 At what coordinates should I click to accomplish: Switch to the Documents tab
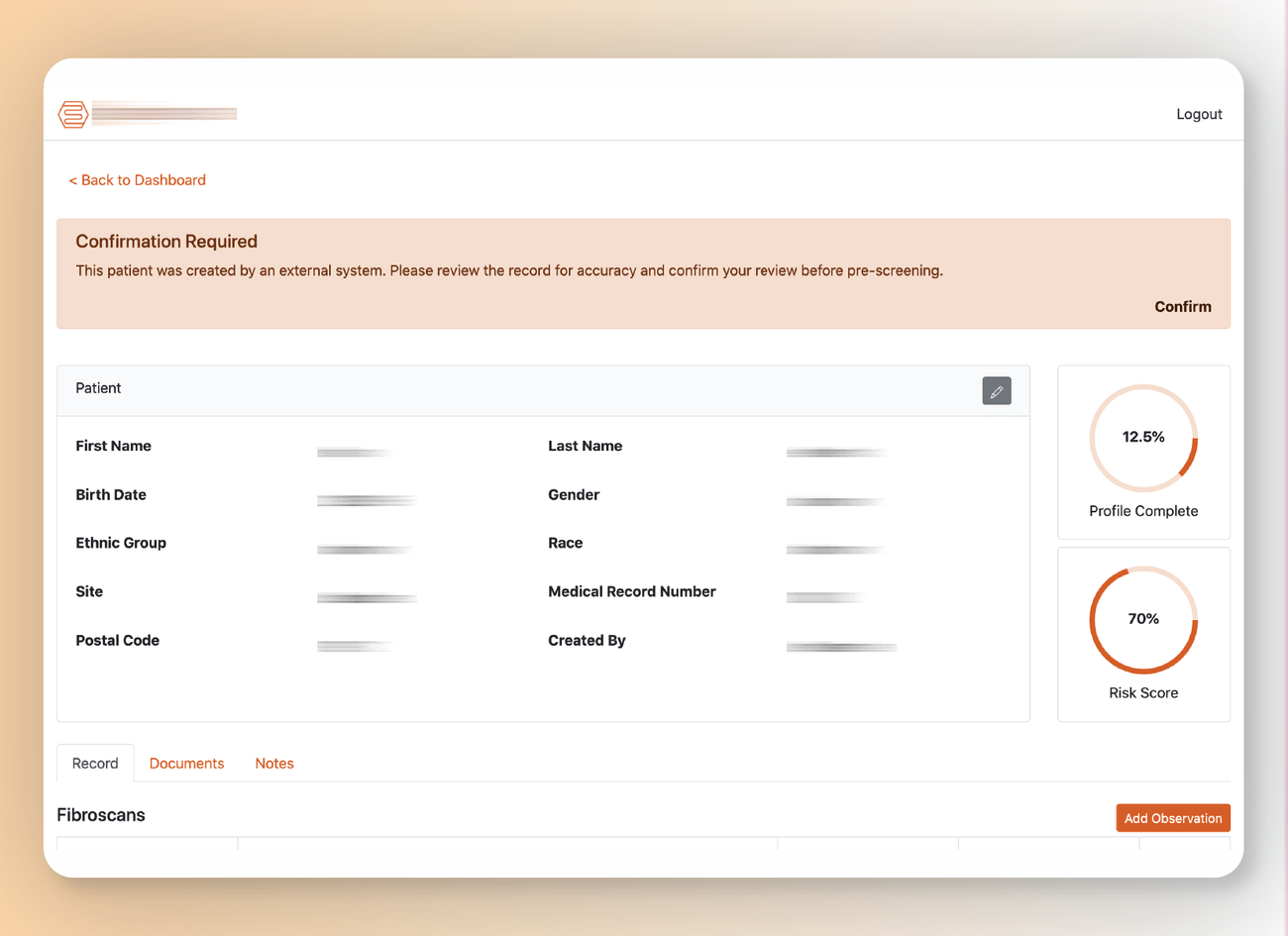186,763
